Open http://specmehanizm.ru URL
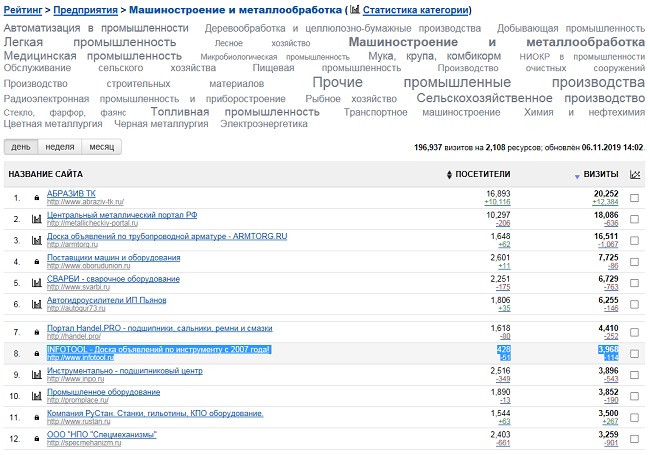650x455 pixels. tap(84, 443)
